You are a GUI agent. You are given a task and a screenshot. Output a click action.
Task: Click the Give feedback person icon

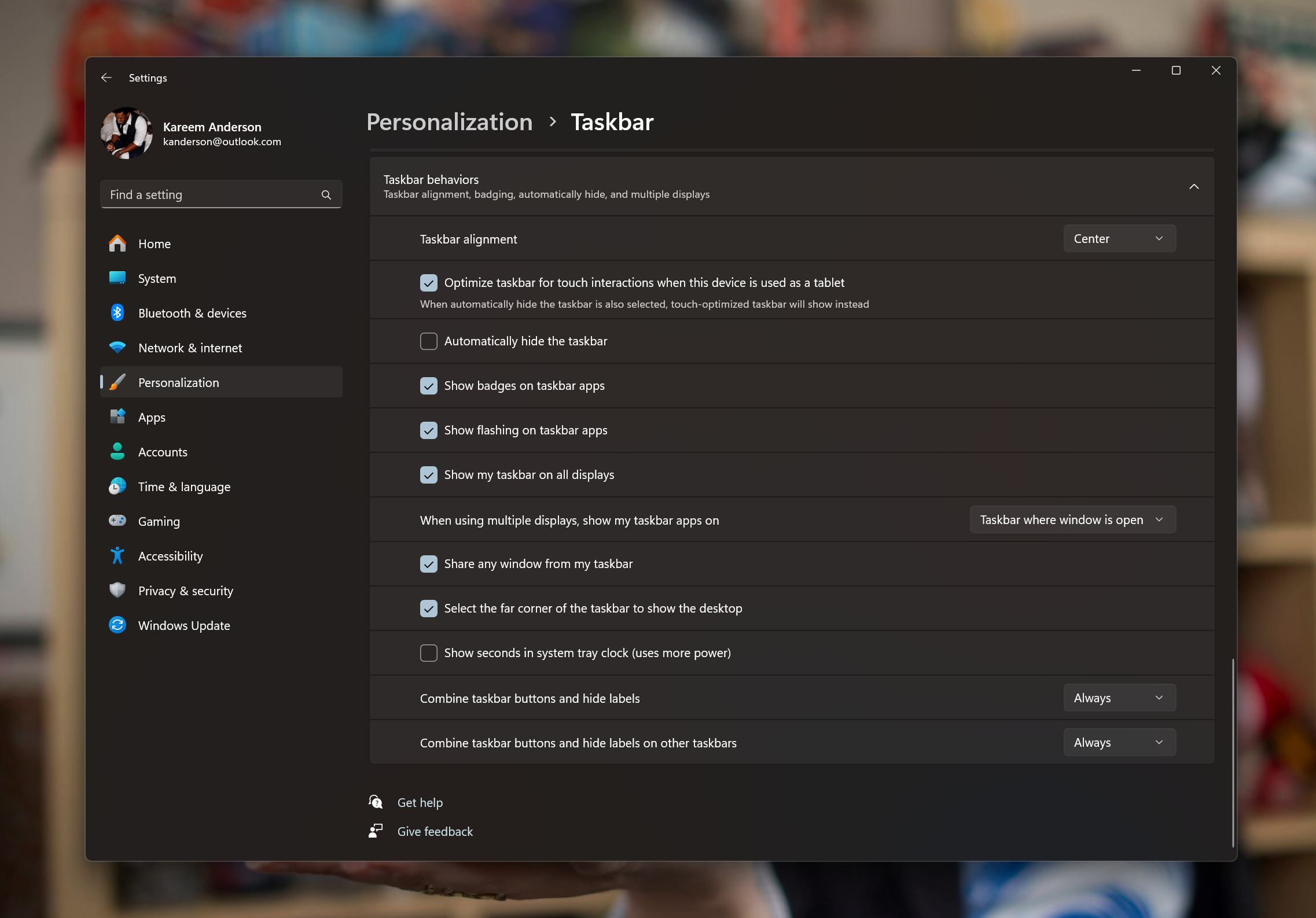point(376,831)
